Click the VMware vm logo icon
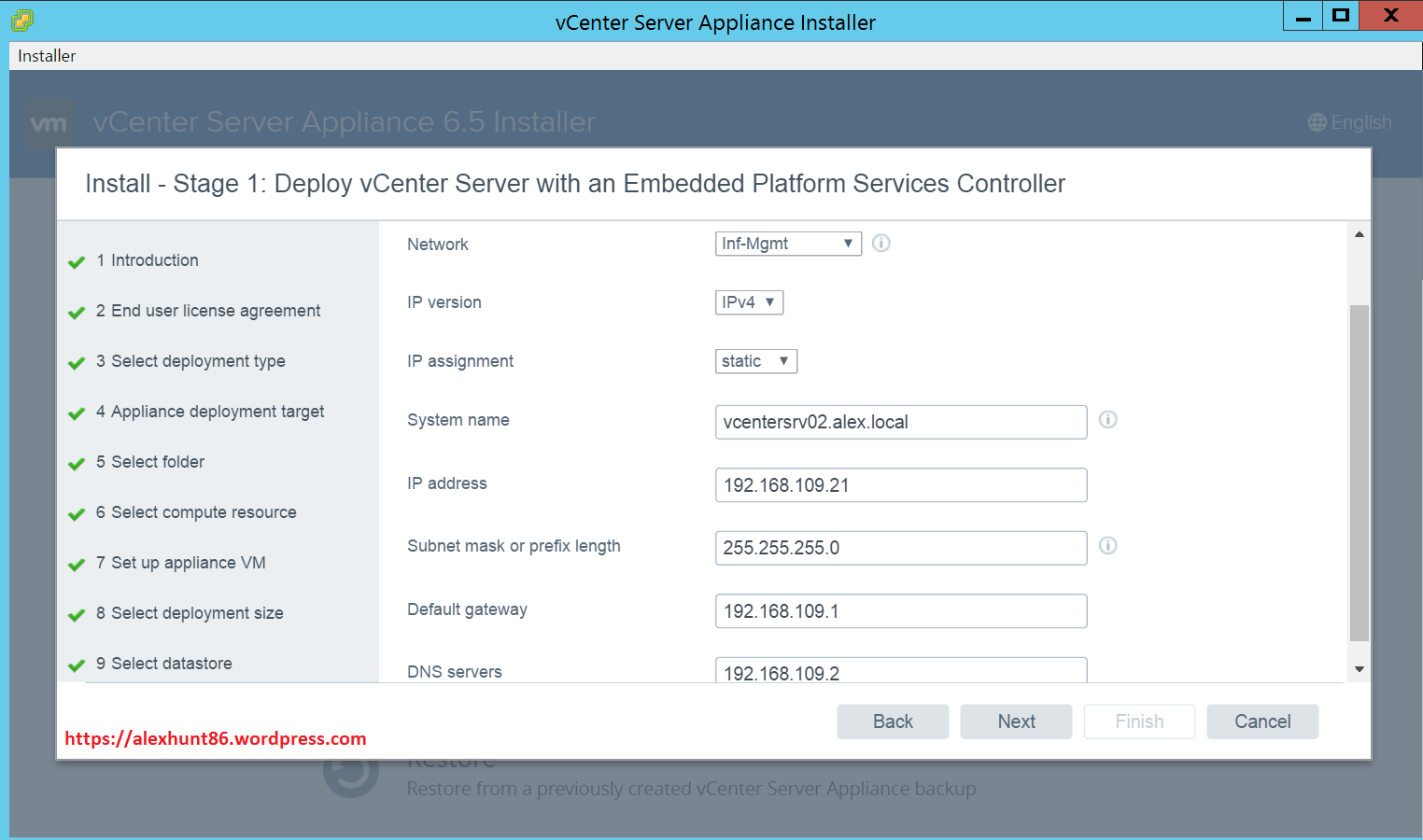Viewport: 1423px width, 840px height. point(49,123)
